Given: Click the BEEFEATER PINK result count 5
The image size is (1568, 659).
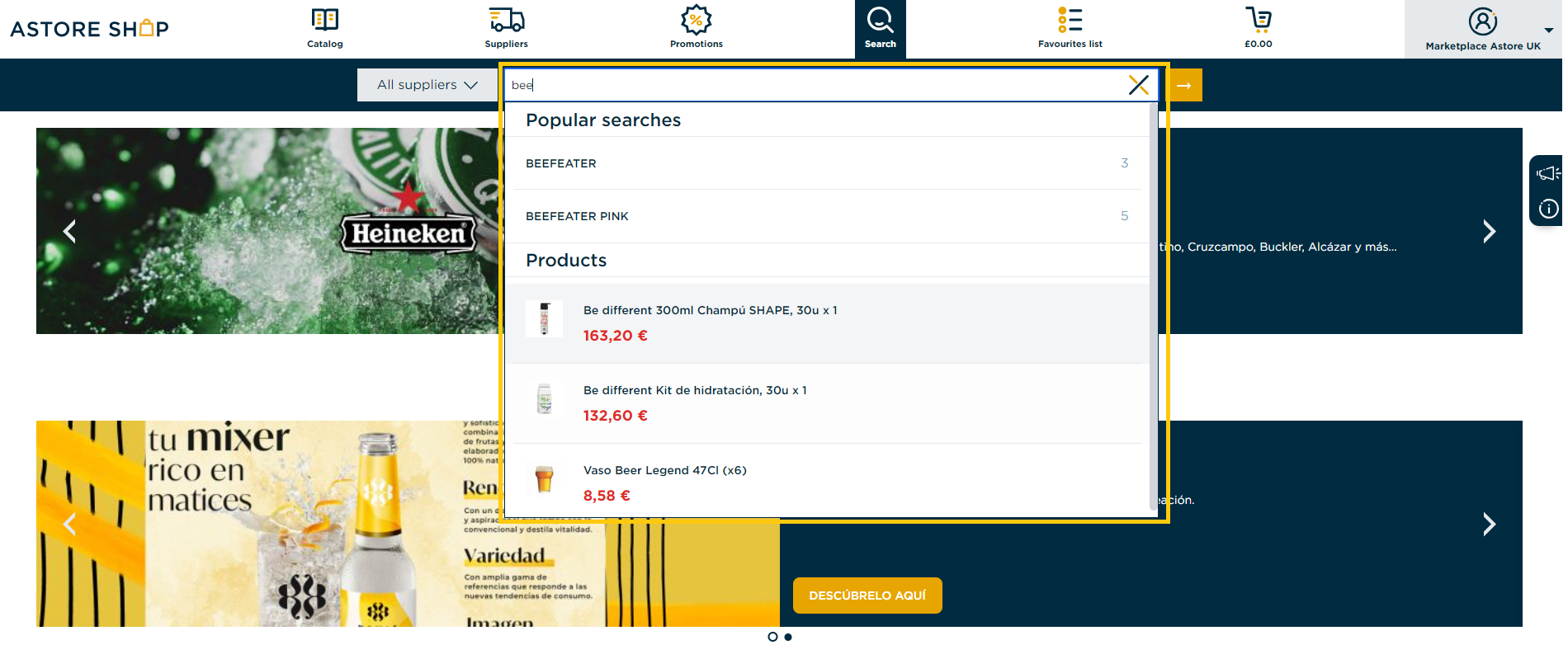Looking at the screenshot, I should tap(1124, 216).
